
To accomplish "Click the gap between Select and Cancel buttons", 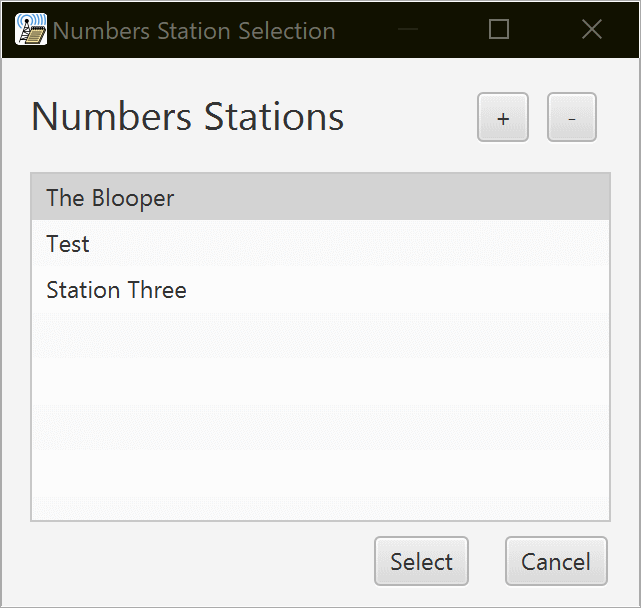I will tap(487, 562).
